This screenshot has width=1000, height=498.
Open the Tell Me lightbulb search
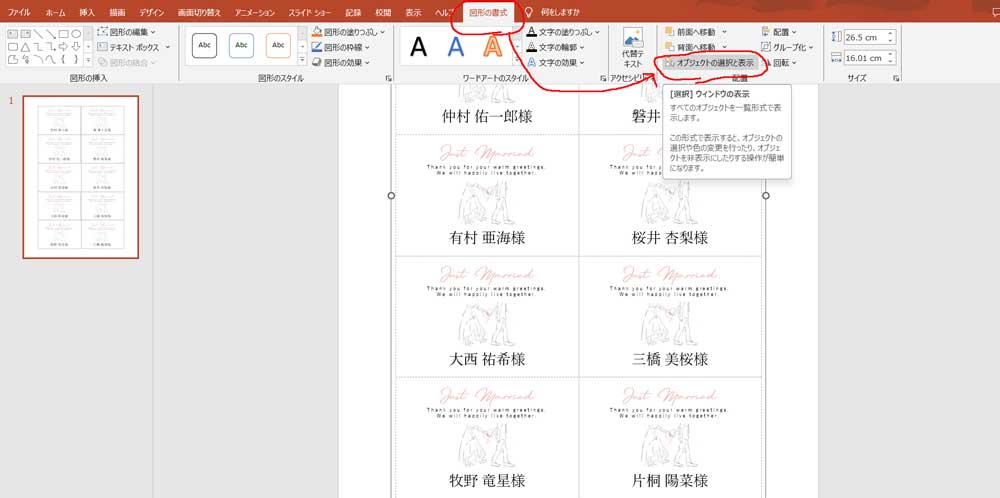(x=528, y=12)
